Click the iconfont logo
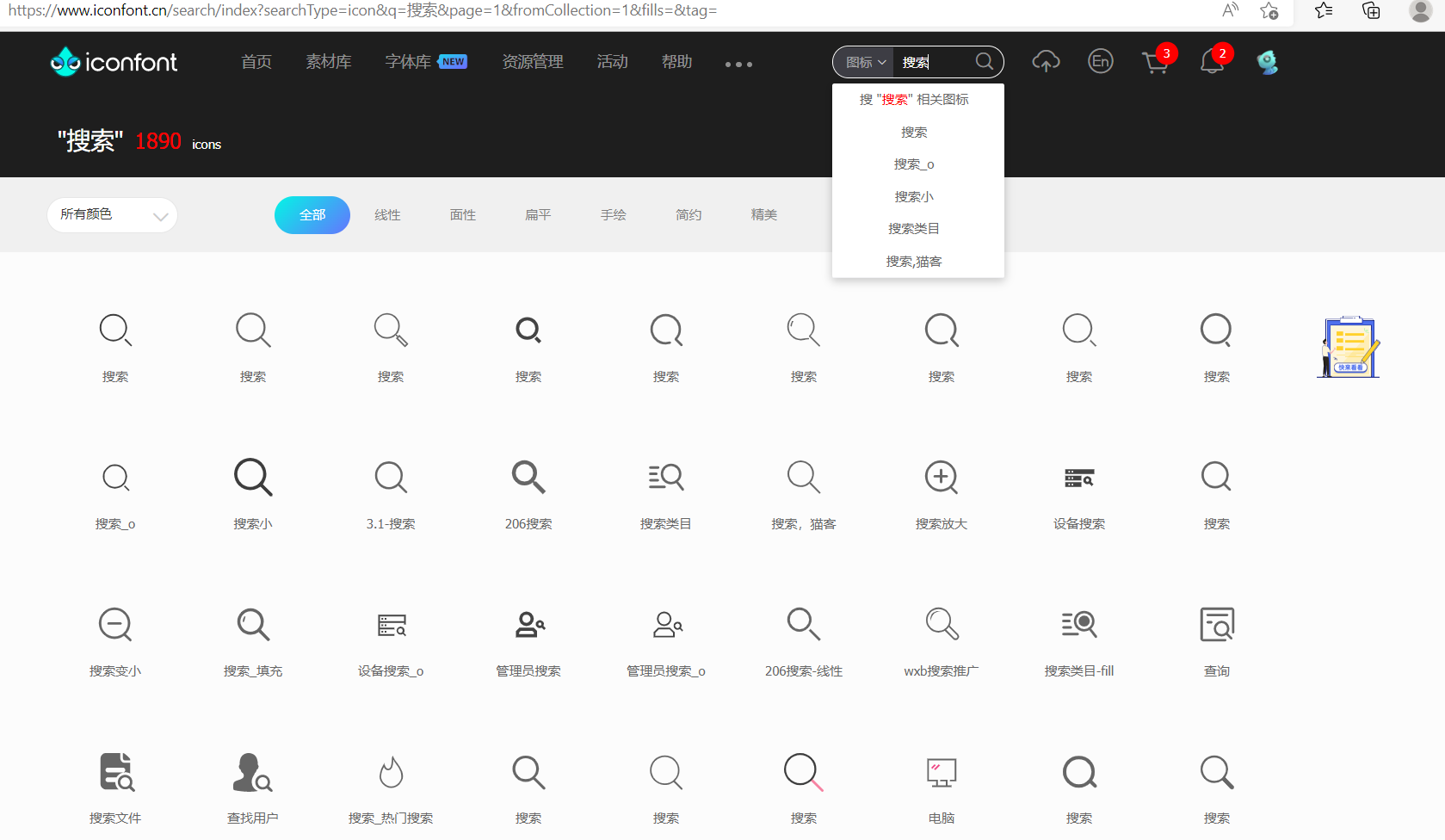 point(113,60)
